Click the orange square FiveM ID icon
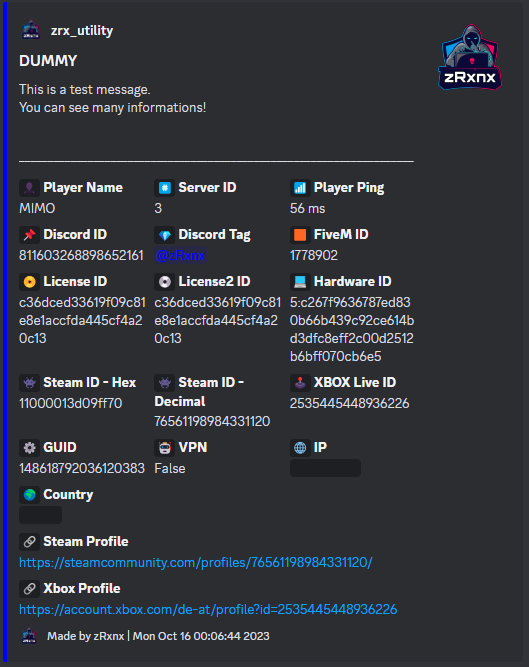Screen dimensions: 529x667 (x=300, y=234)
